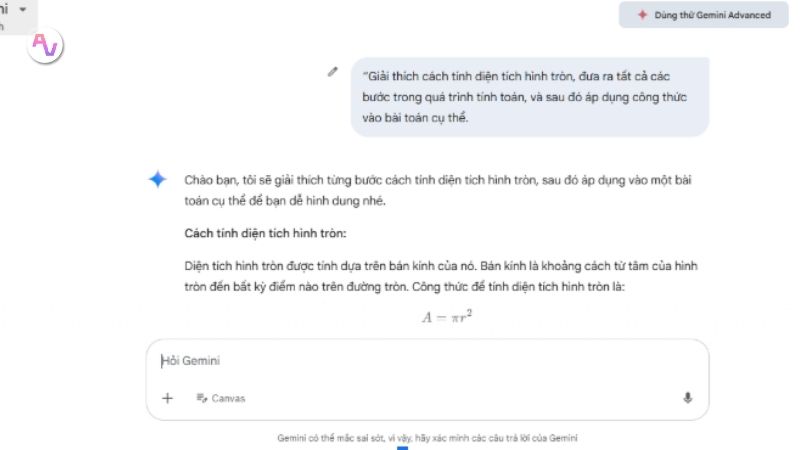Click the red sparkle on Gemini Advanced
The width and height of the screenshot is (800, 450).
642,15
